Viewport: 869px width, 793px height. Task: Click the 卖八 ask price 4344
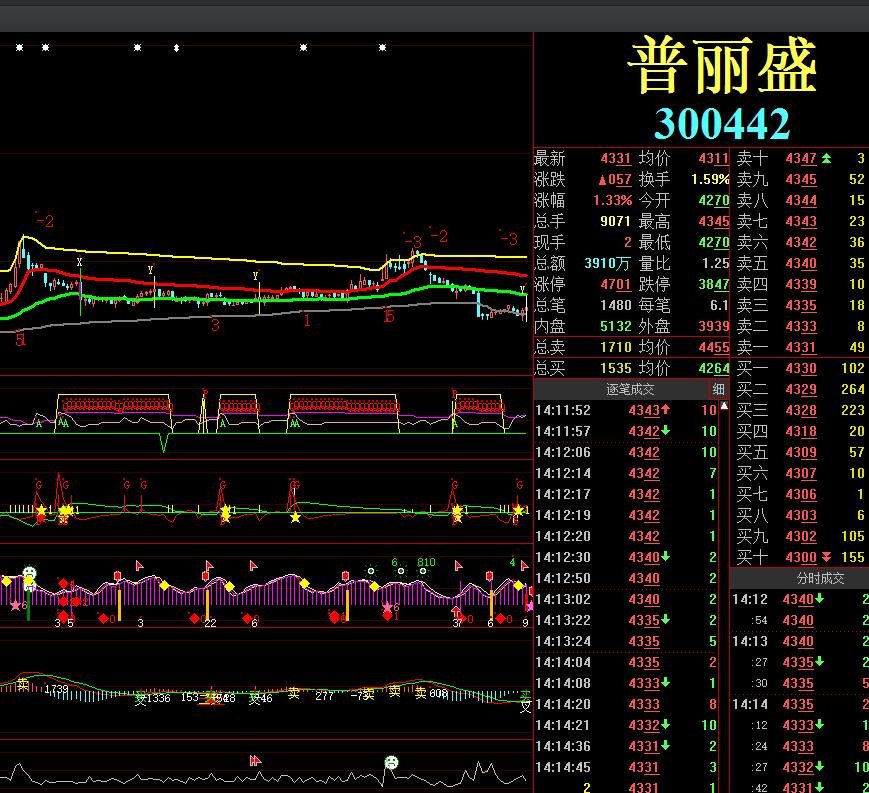[x=801, y=200]
